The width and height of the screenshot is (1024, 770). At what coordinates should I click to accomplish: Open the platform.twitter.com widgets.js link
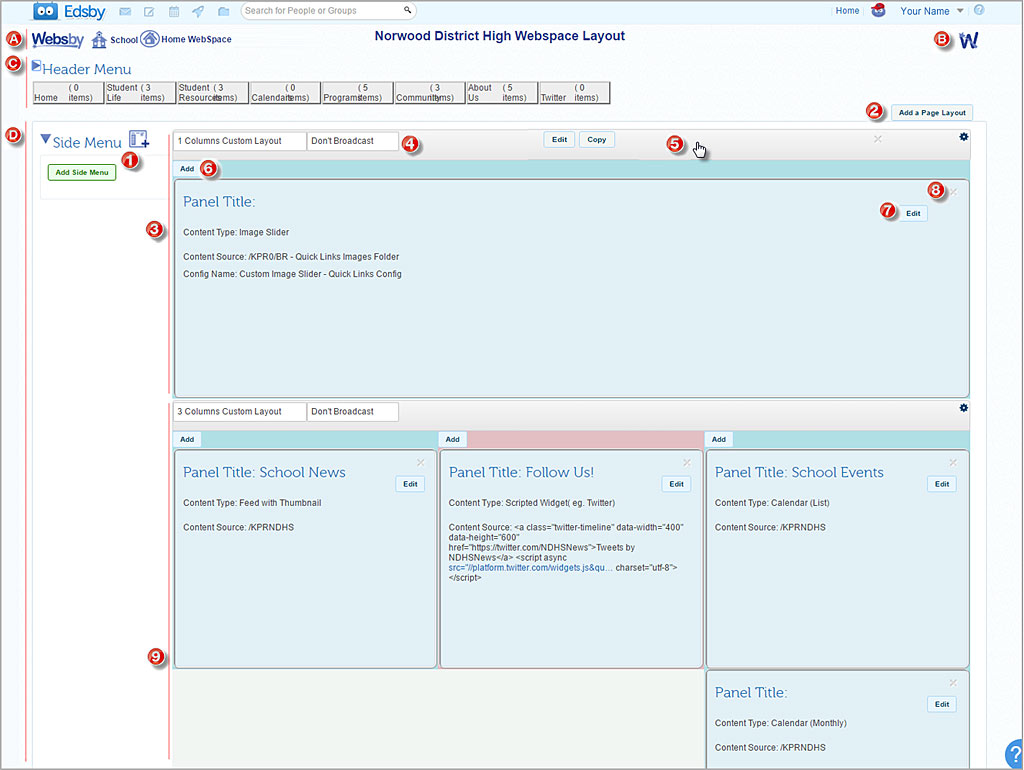[530, 568]
